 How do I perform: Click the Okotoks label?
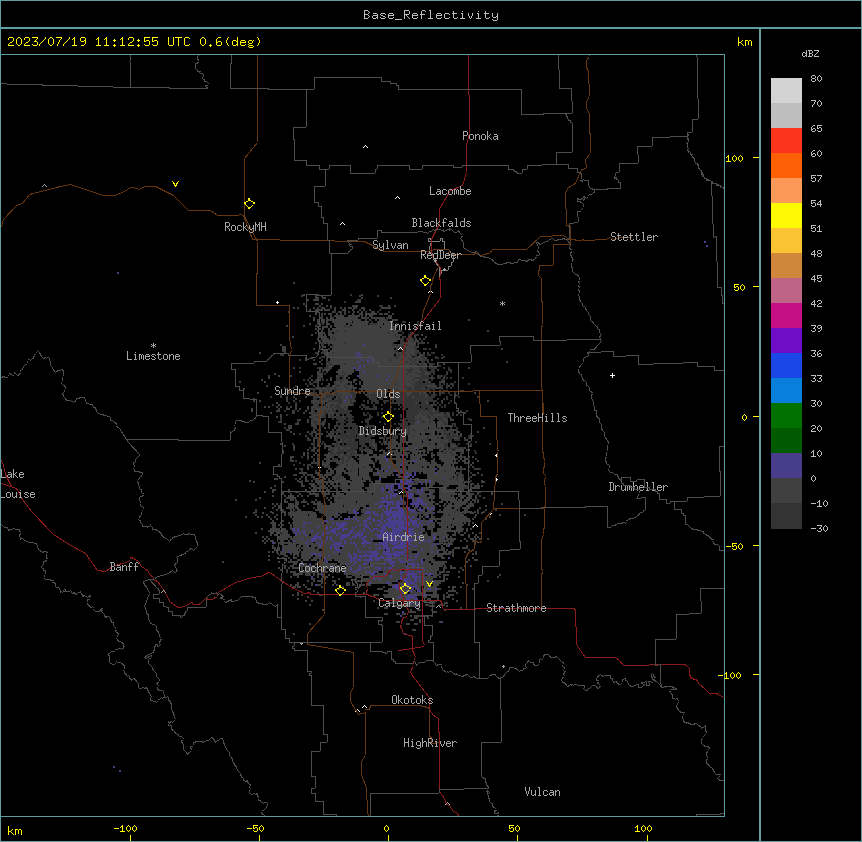point(412,700)
